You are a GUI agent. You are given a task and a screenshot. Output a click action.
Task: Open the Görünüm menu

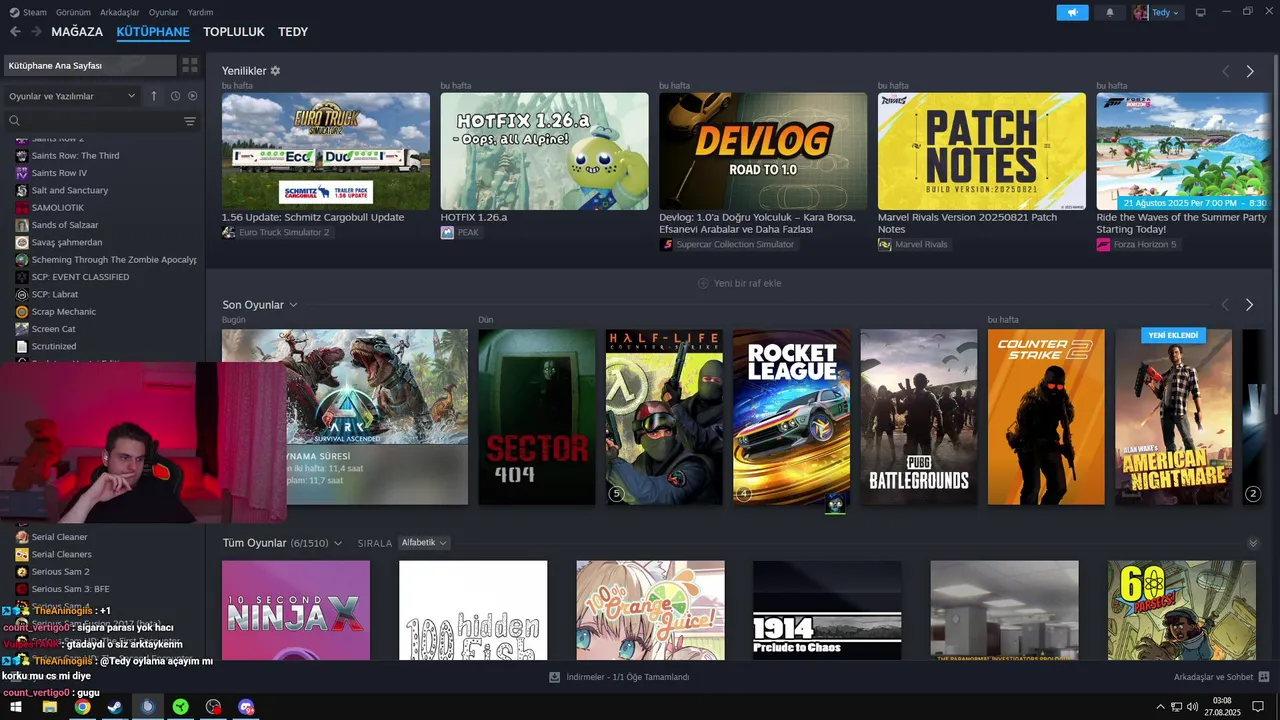pyautogui.click(x=73, y=12)
